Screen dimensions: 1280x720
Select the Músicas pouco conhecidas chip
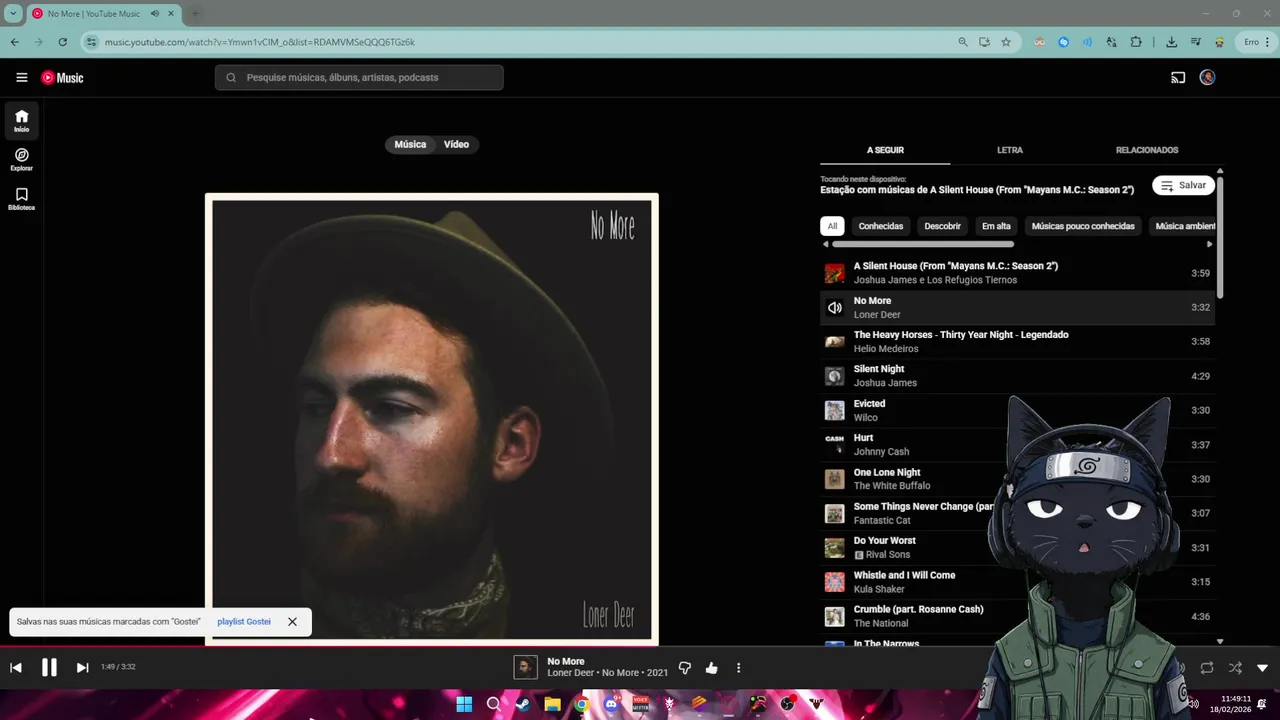click(1083, 226)
